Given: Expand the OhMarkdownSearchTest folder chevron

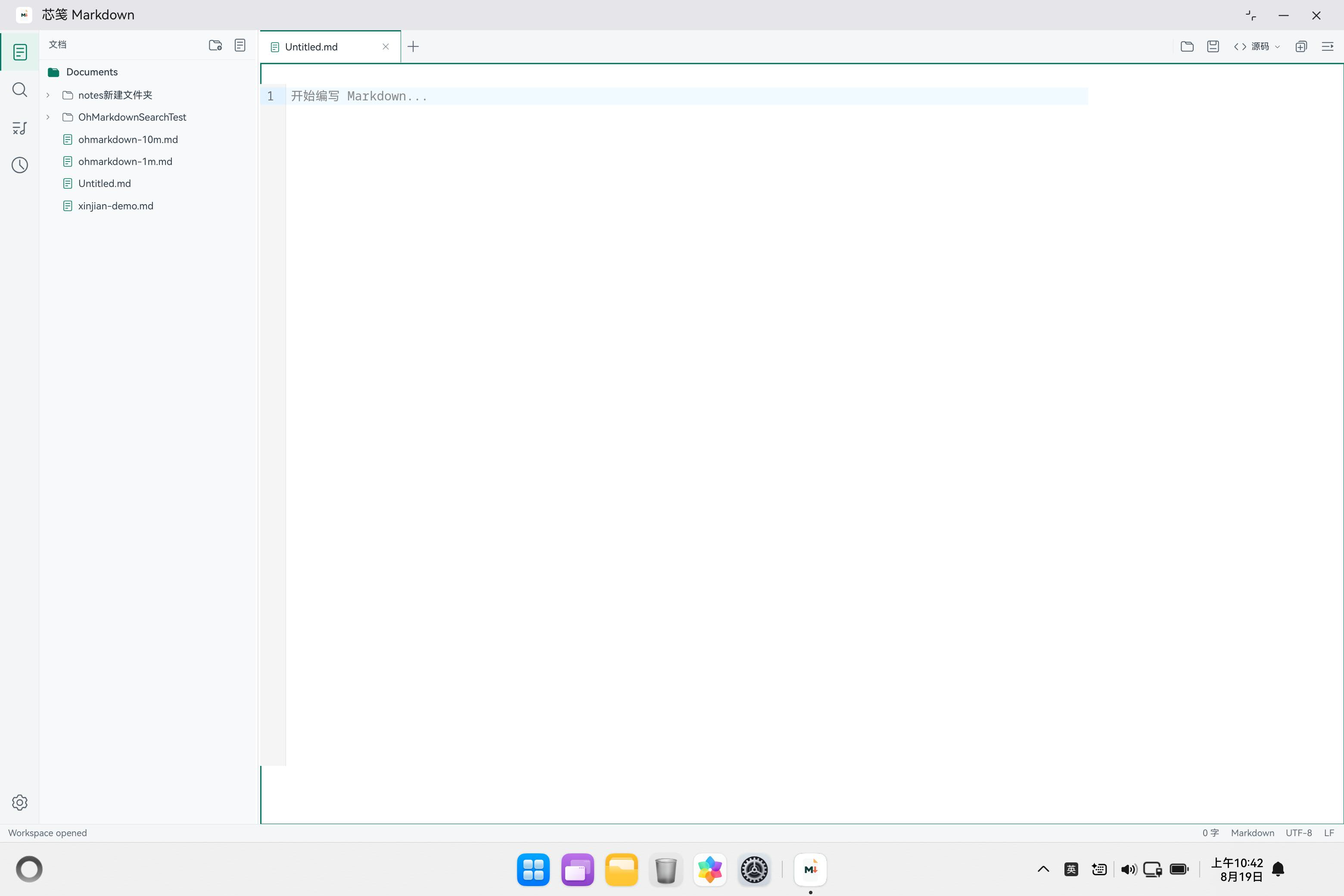Looking at the screenshot, I should pos(48,117).
